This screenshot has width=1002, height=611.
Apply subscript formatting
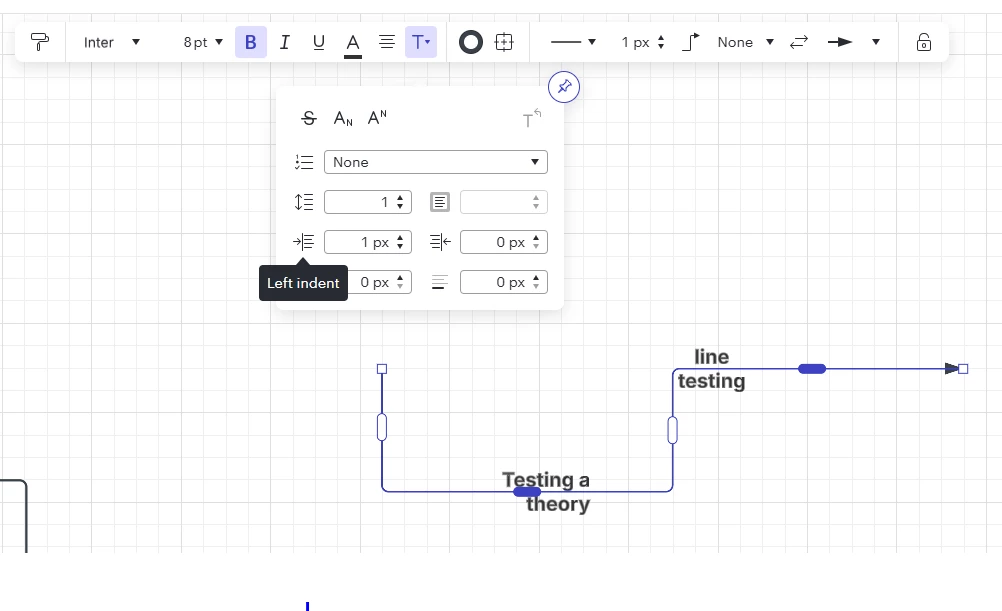coord(343,118)
